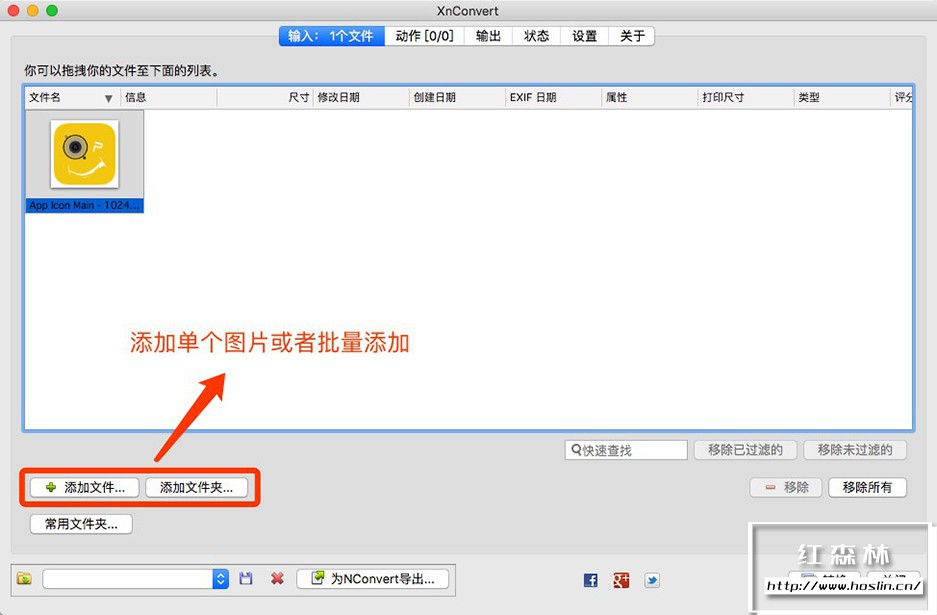Switch to the 状态 tab

click(x=536, y=36)
